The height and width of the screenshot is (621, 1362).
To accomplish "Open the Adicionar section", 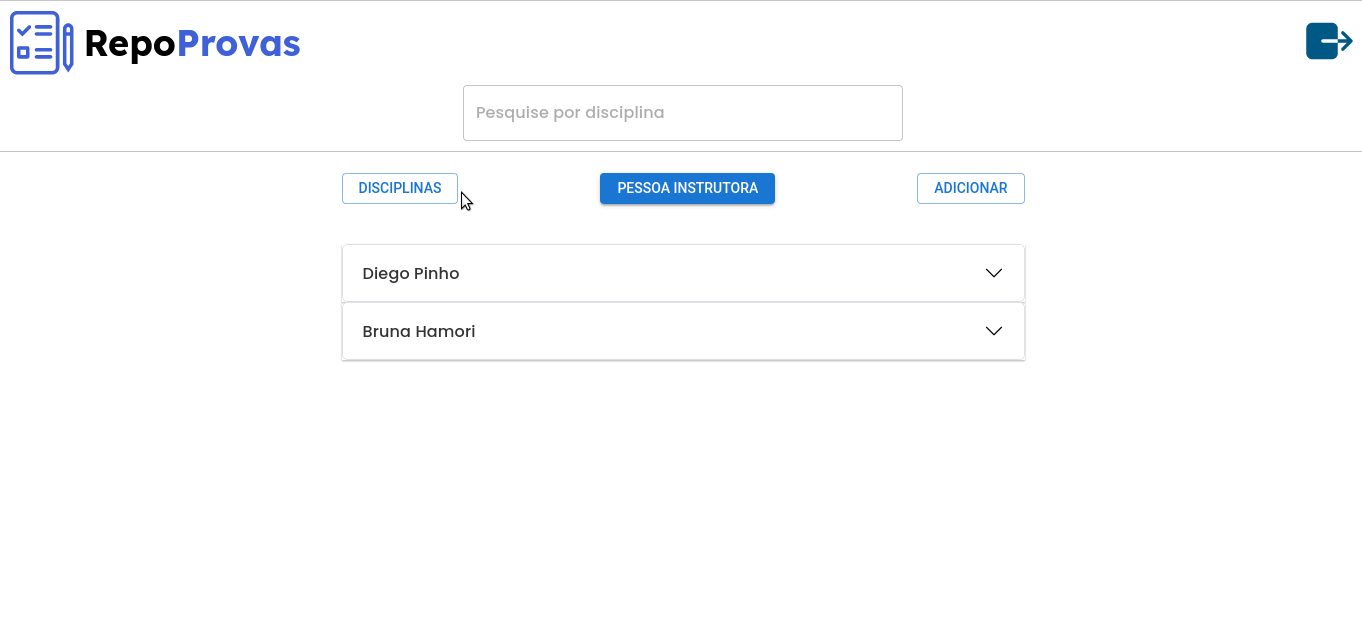I will pos(970,188).
